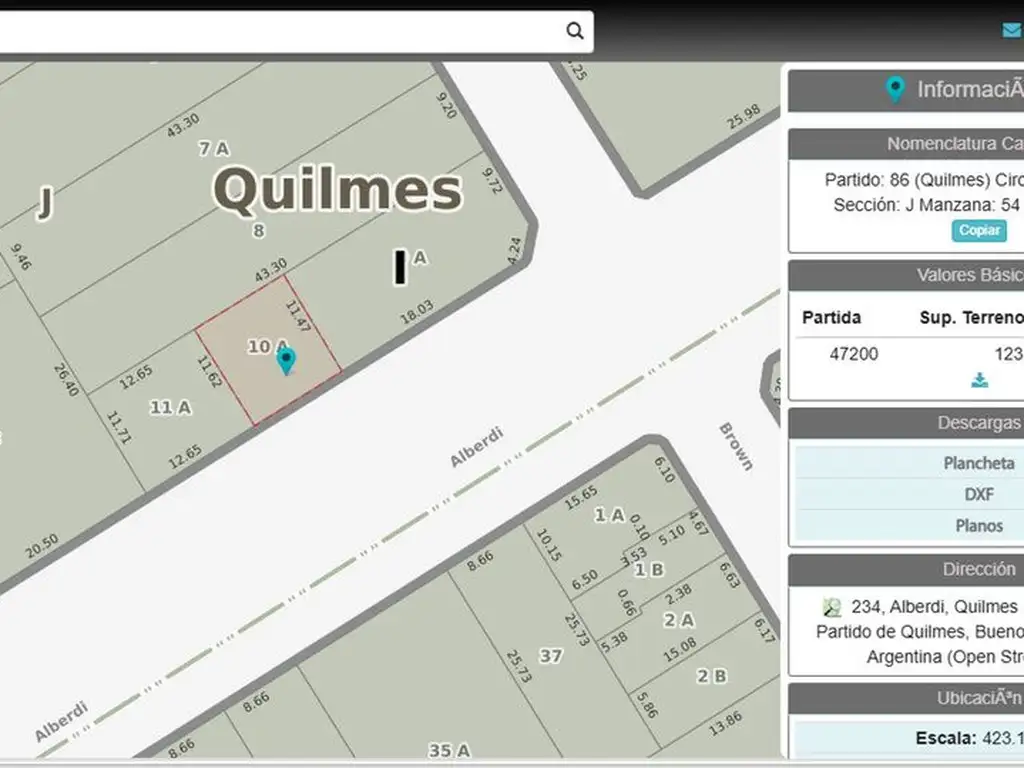Select parcel 37 on the map
This screenshot has height=768, width=1024.
click(x=550, y=655)
